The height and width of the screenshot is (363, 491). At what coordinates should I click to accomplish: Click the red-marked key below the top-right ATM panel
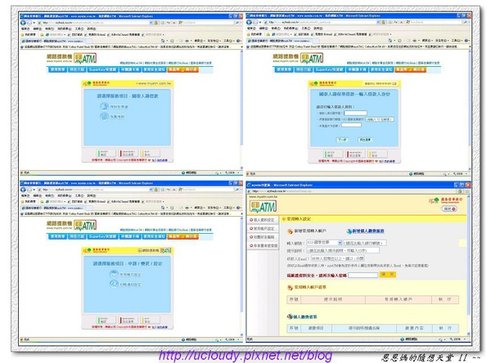(x=355, y=154)
